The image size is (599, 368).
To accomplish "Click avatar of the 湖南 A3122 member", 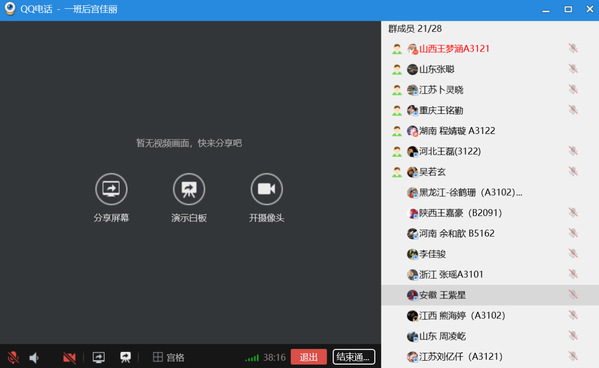I will [412, 131].
